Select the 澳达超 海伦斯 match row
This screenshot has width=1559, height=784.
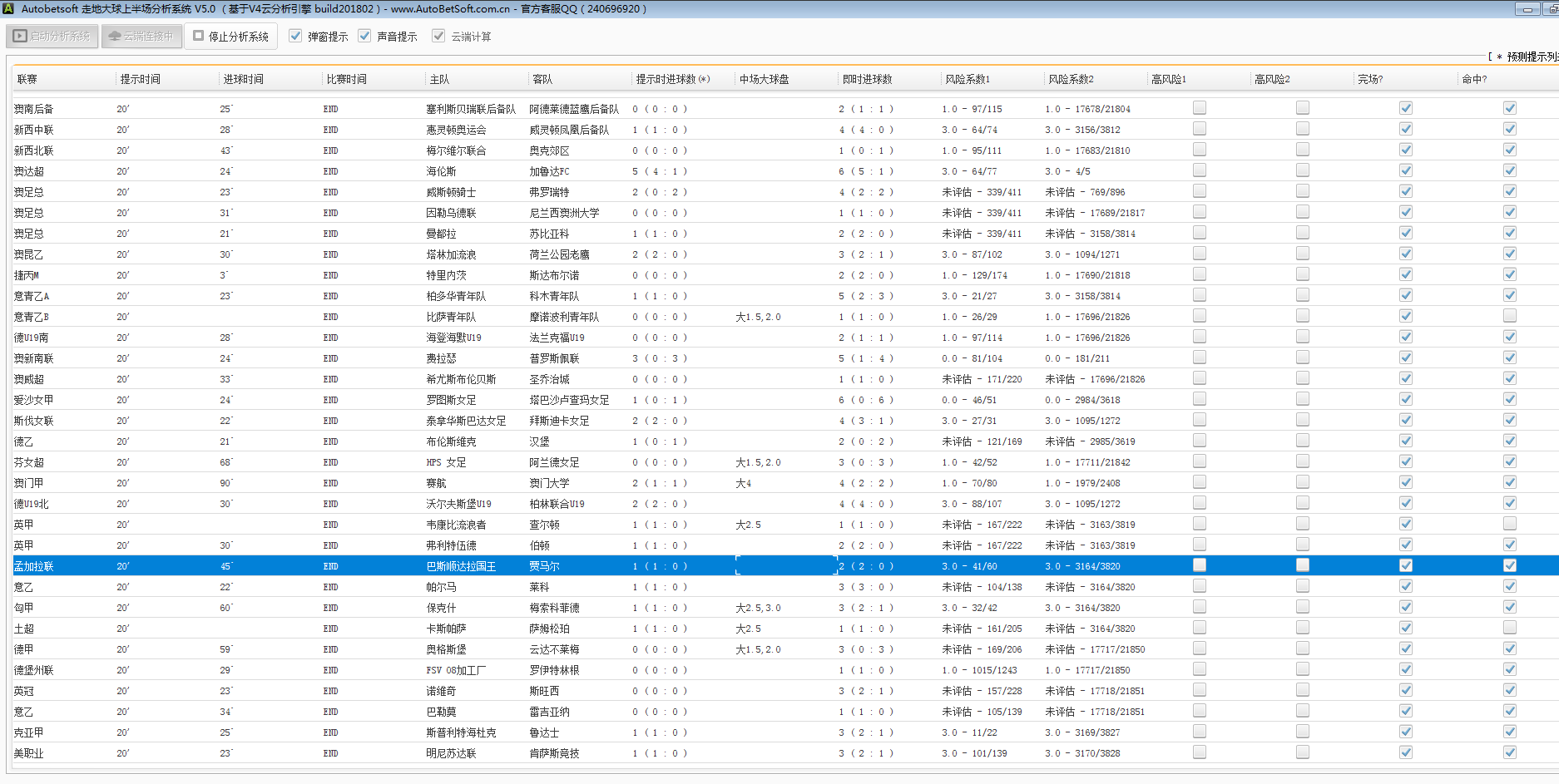click(x=442, y=171)
